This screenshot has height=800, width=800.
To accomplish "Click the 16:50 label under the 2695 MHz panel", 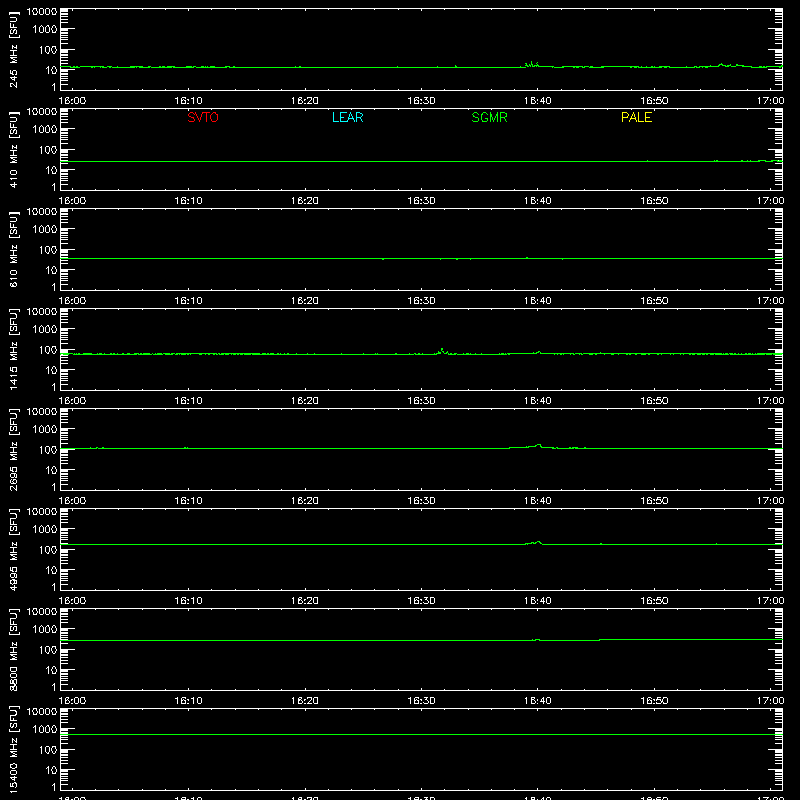I will [654, 501].
